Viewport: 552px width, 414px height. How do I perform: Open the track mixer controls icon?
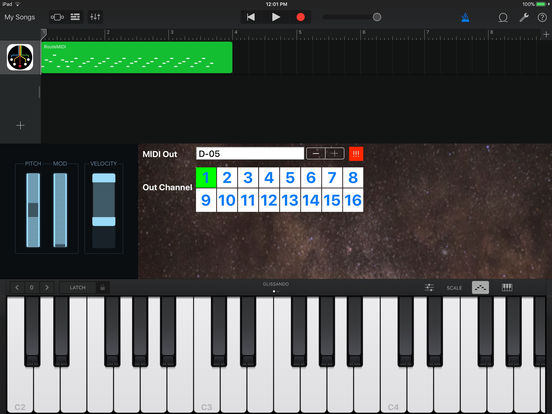click(95, 17)
